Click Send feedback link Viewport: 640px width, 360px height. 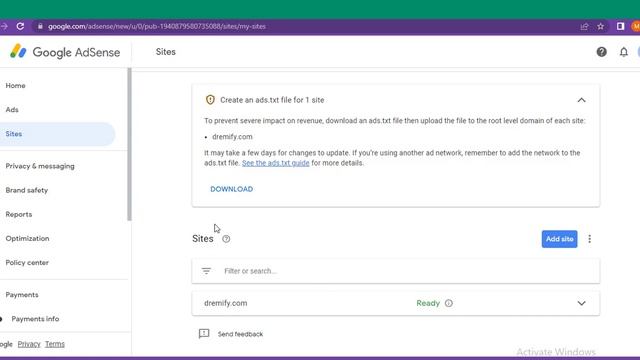pyautogui.click(x=240, y=334)
